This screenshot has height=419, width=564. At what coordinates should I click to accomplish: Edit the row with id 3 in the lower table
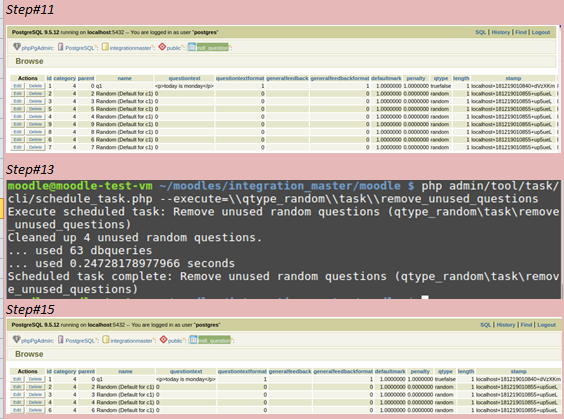click(x=17, y=395)
